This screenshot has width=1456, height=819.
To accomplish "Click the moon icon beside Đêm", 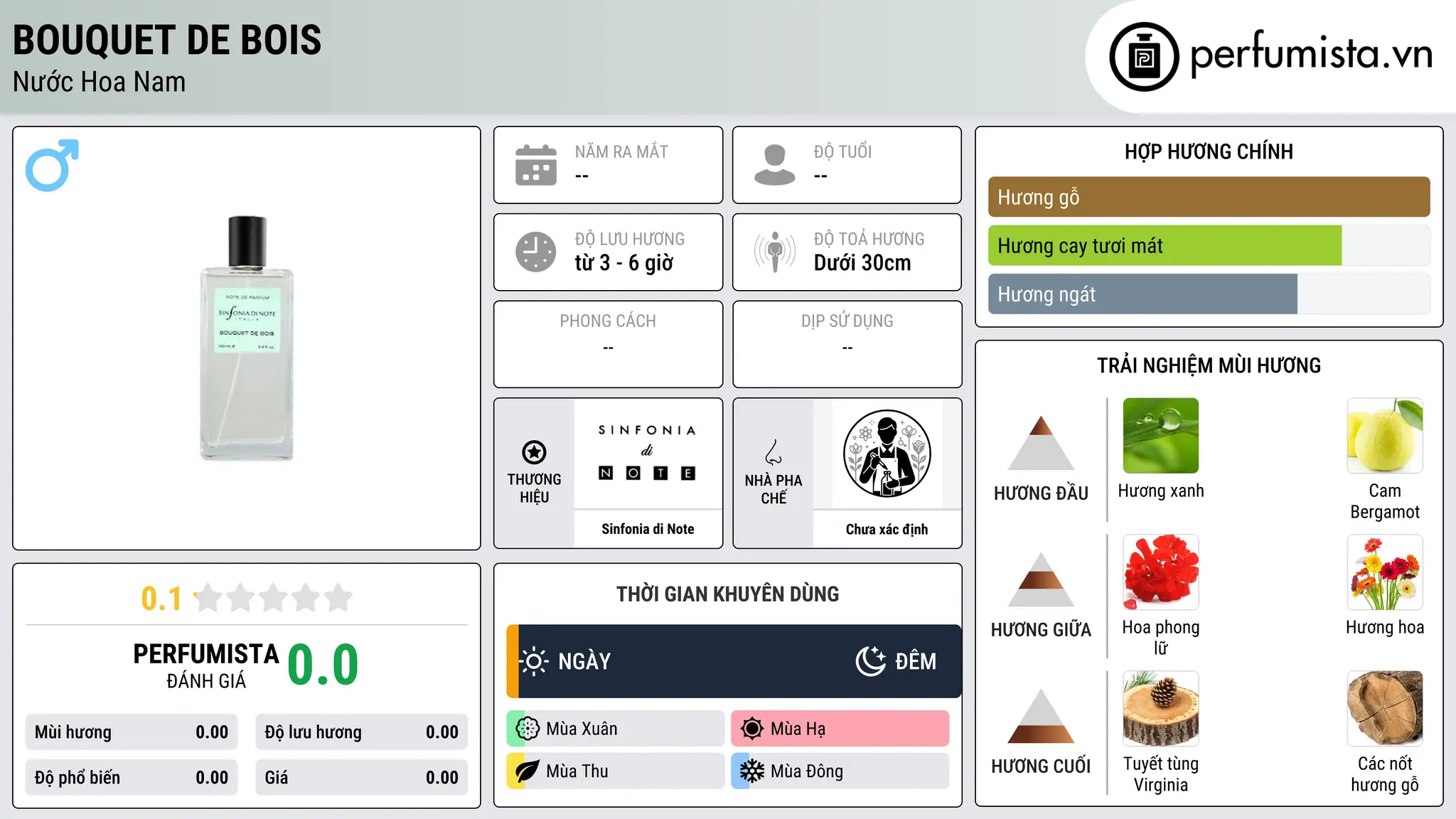I will 870,661.
